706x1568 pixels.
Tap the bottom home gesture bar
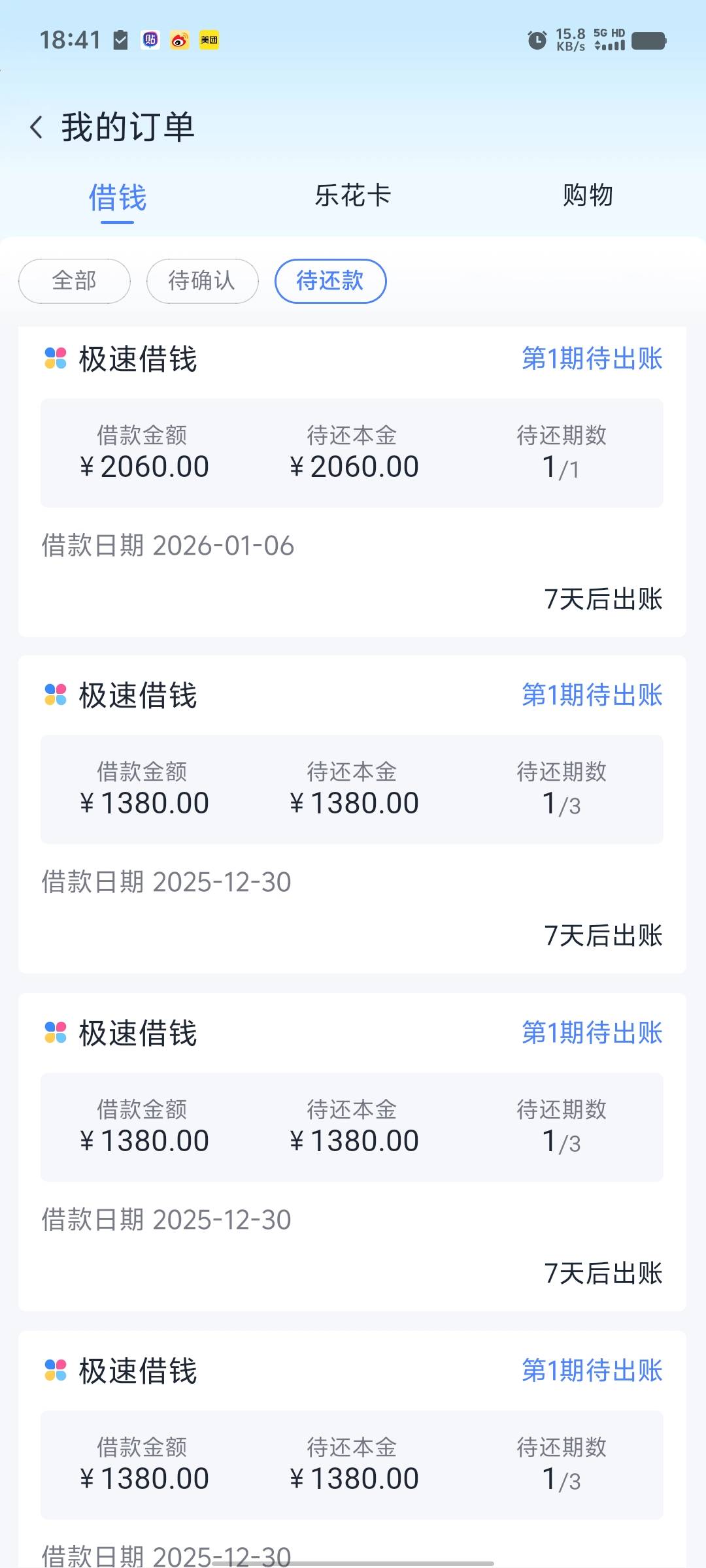353,1563
